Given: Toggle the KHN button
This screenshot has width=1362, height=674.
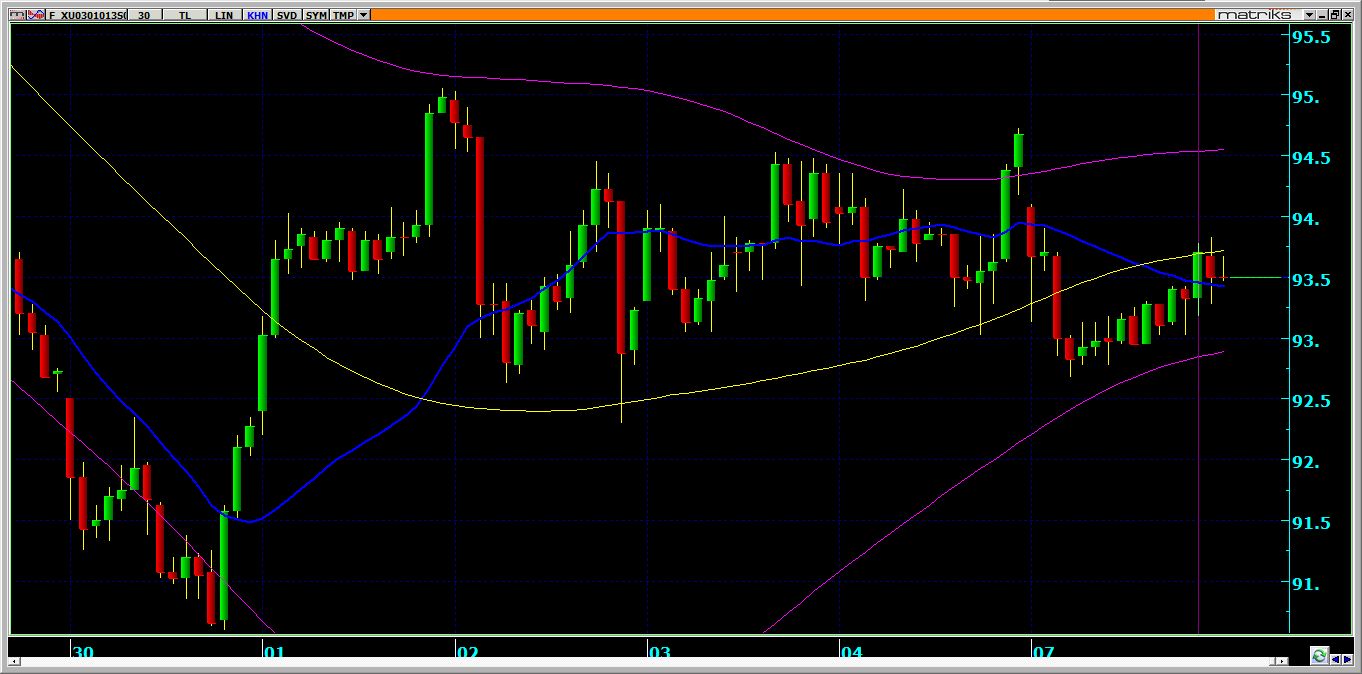Looking at the screenshot, I should click(258, 15).
